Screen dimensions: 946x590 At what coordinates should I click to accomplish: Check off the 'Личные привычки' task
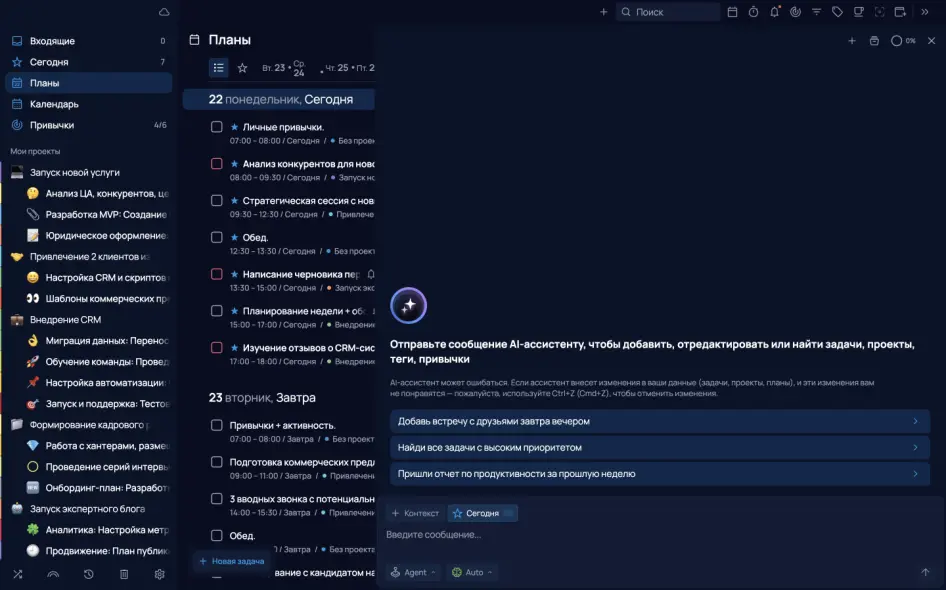coord(217,127)
